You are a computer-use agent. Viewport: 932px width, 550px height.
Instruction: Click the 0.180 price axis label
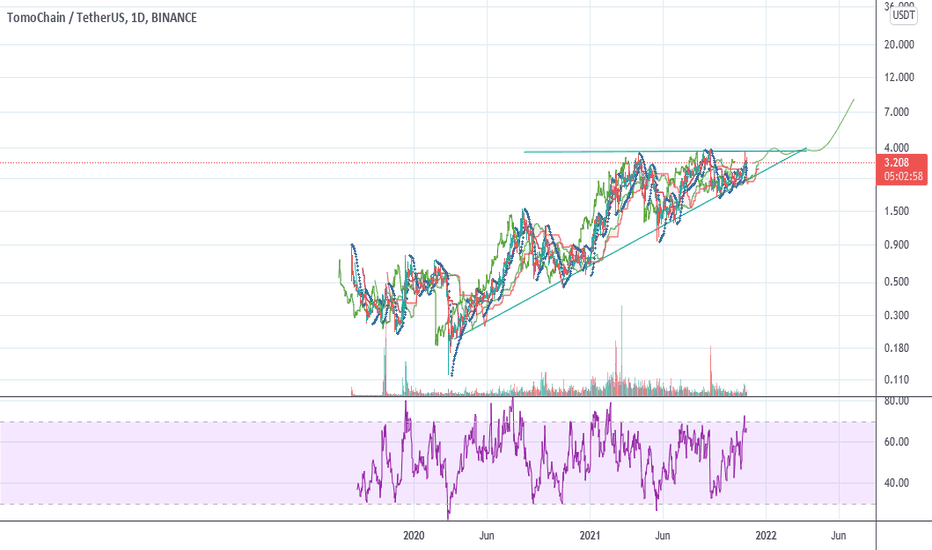click(x=897, y=348)
